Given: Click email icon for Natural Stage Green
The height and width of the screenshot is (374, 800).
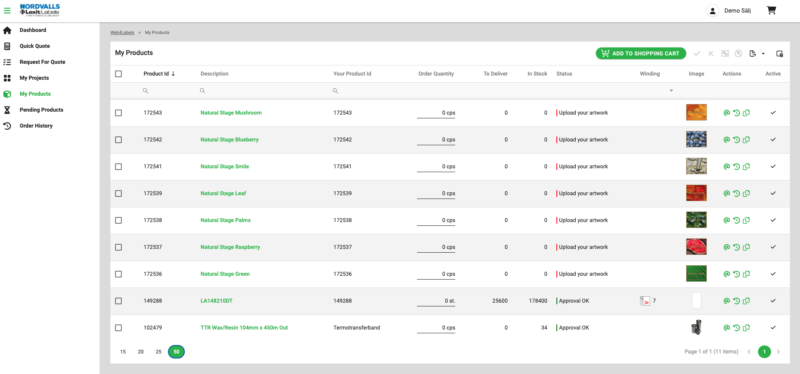Looking at the screenshot, I should coord(727,274).
